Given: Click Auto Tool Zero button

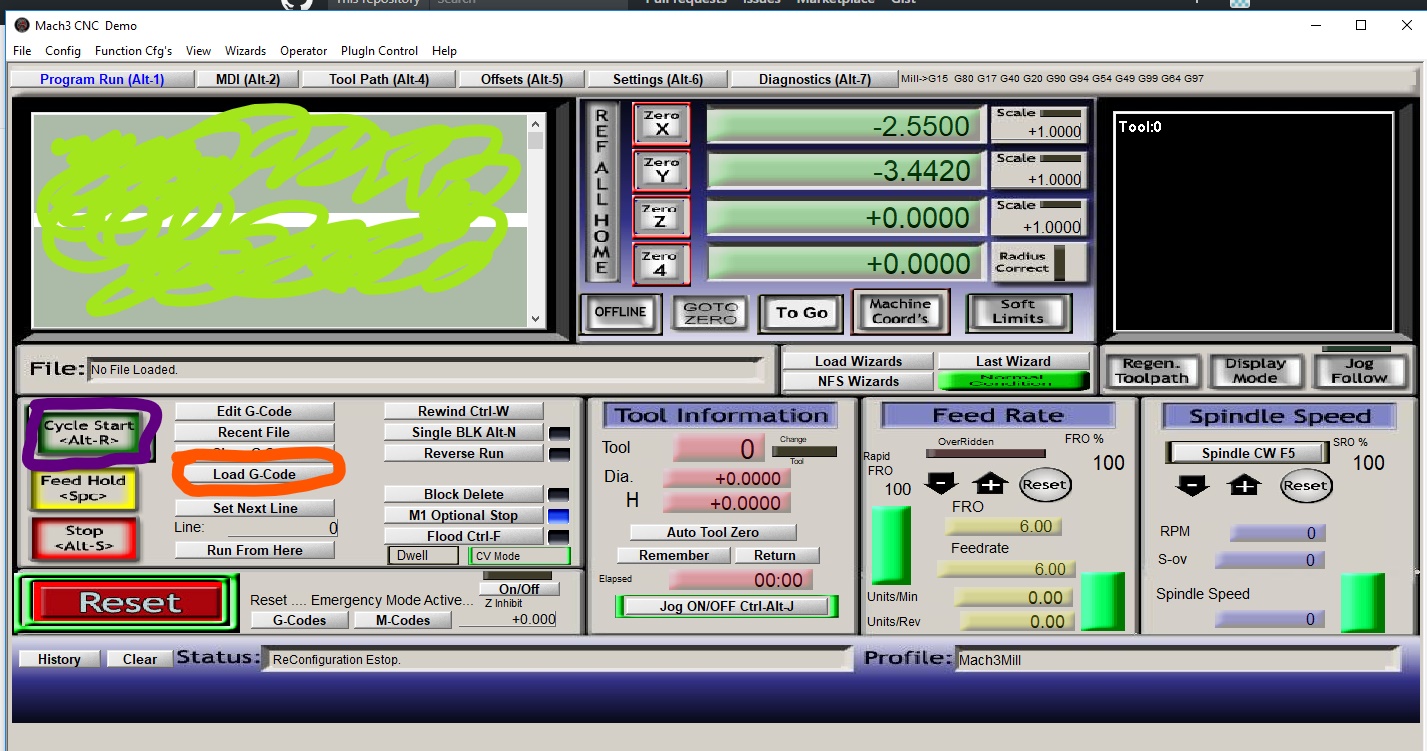Looking at the screenshot, I should (x=713, y=532).
